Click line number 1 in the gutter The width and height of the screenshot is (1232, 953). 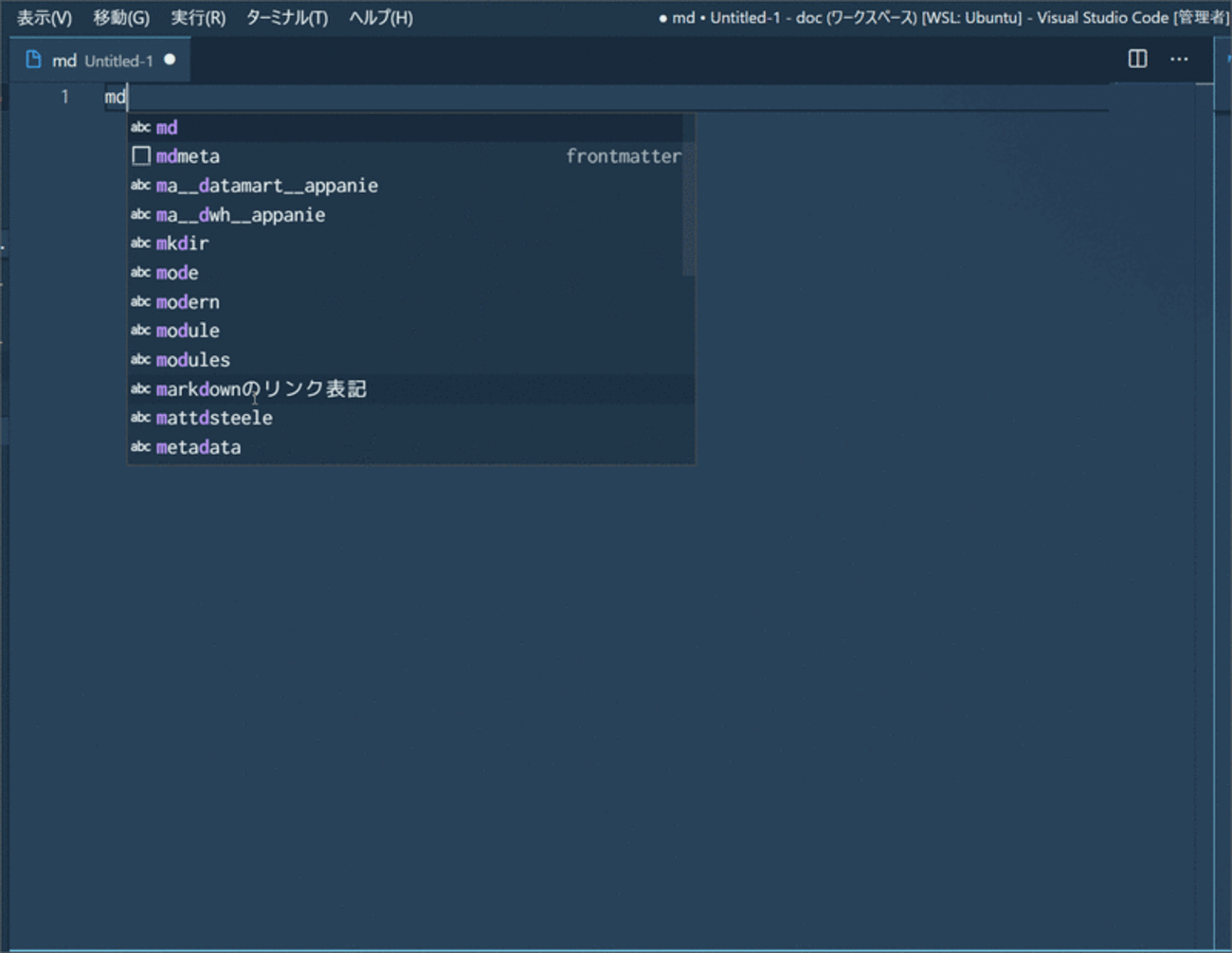[64, 97]
